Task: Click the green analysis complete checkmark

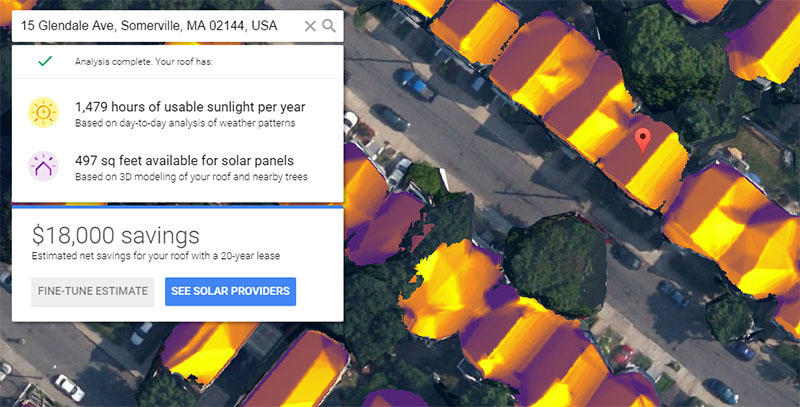Action: (x=44, y=61)
